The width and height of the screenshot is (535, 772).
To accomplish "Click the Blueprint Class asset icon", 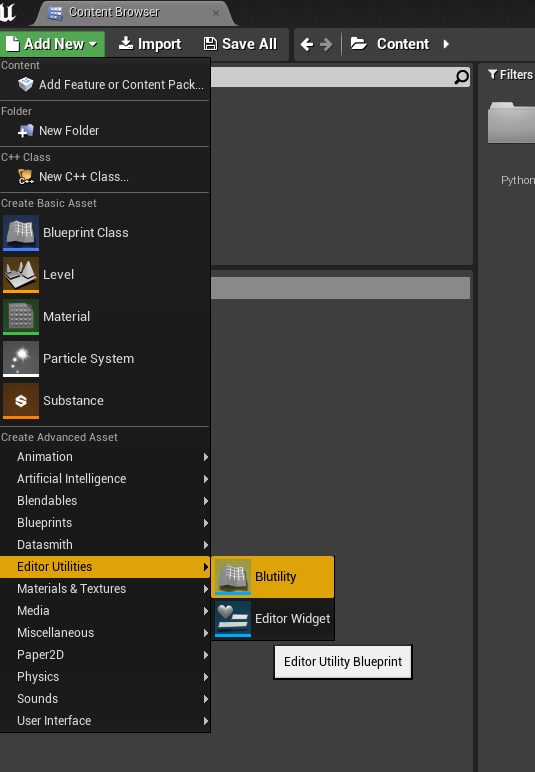I will [x=21, y=233].
